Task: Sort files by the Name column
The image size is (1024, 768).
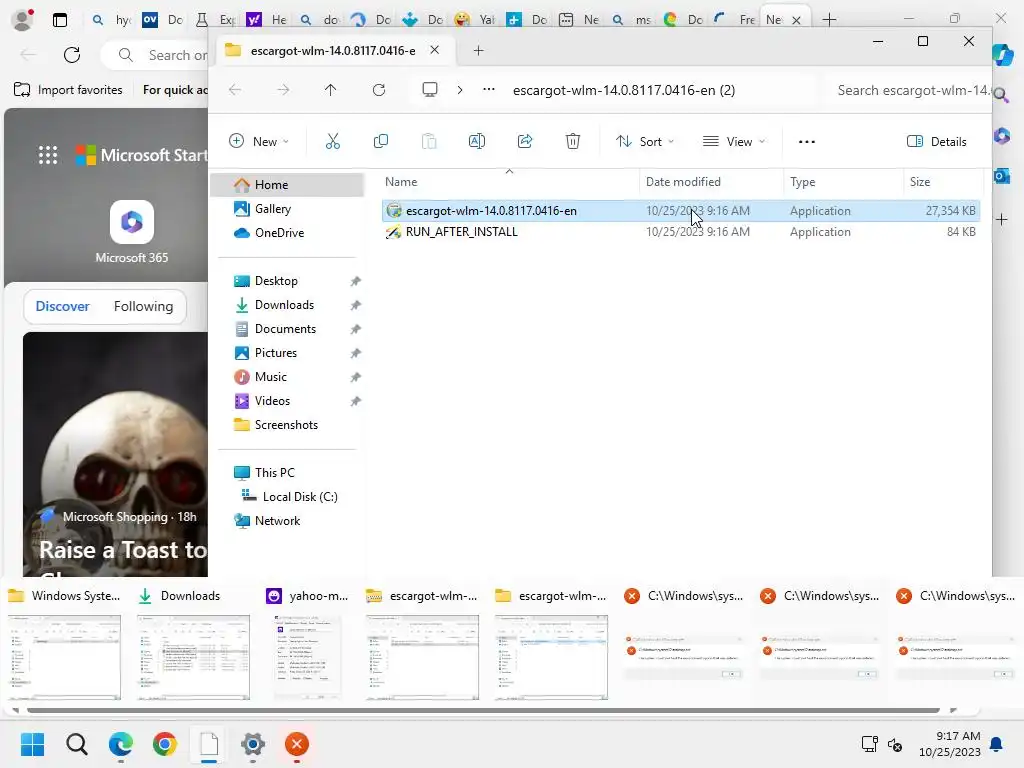Action: tap(401, 182)
